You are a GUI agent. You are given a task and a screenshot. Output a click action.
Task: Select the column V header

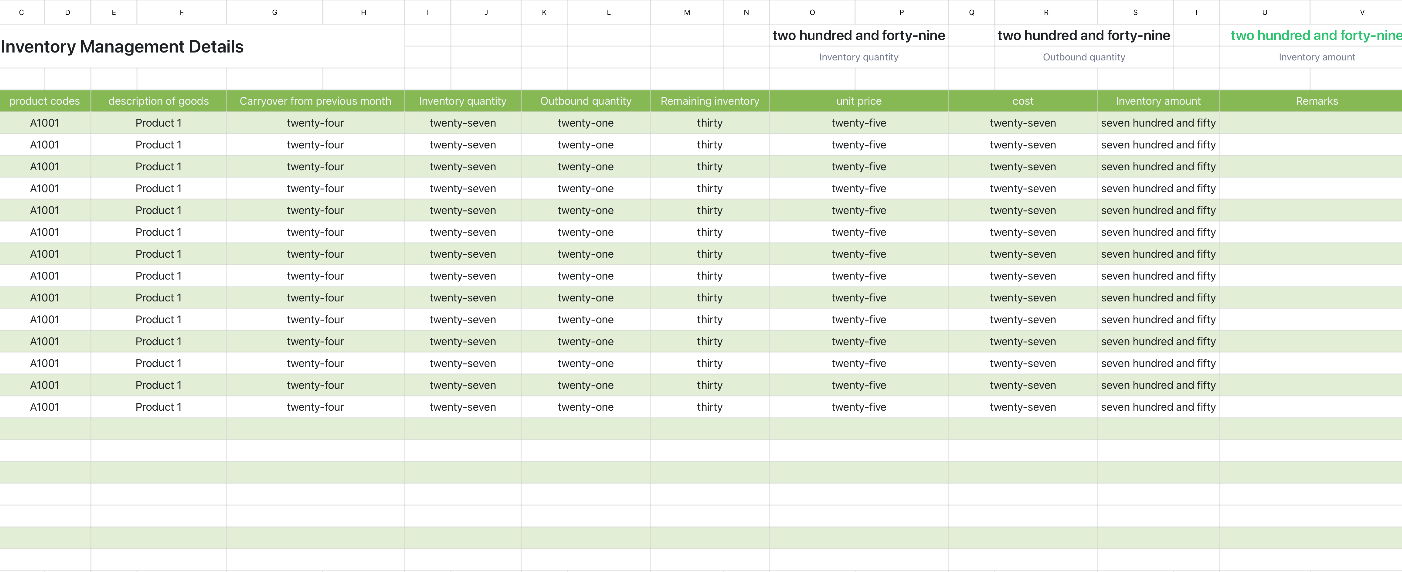(x=1357, y=12)
